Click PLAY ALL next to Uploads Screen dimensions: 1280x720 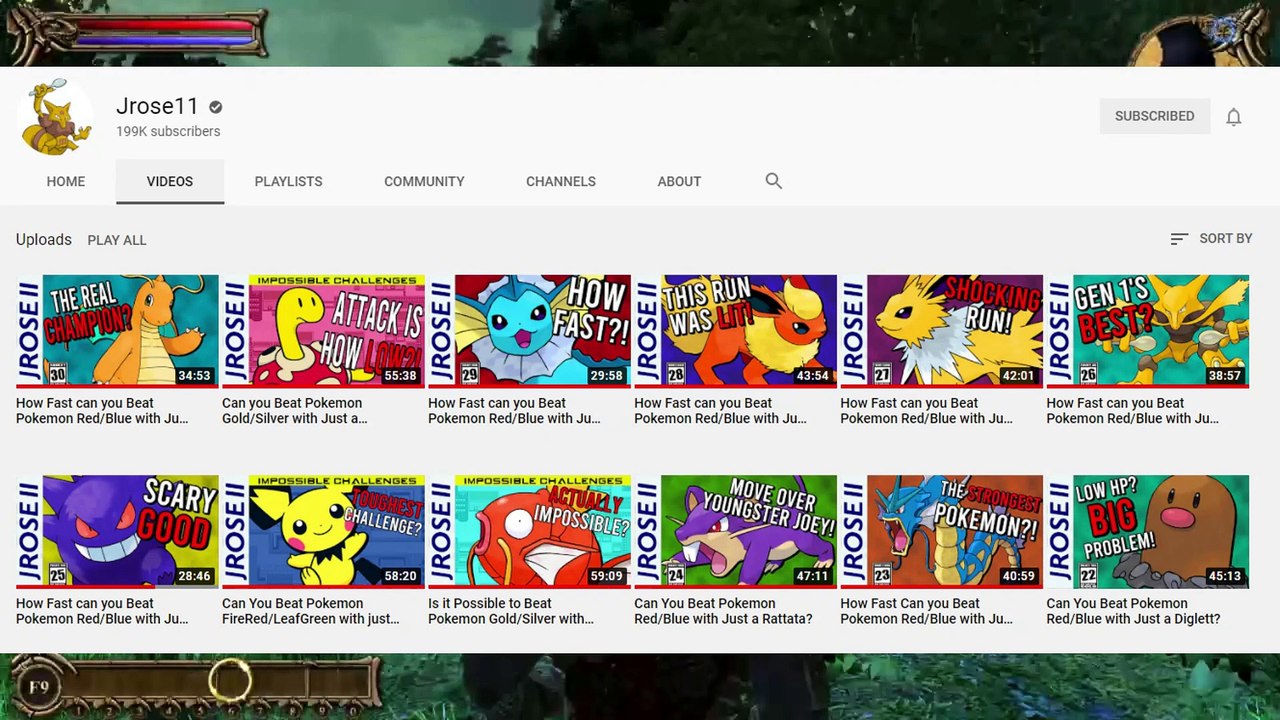click(x=117, y=240)
